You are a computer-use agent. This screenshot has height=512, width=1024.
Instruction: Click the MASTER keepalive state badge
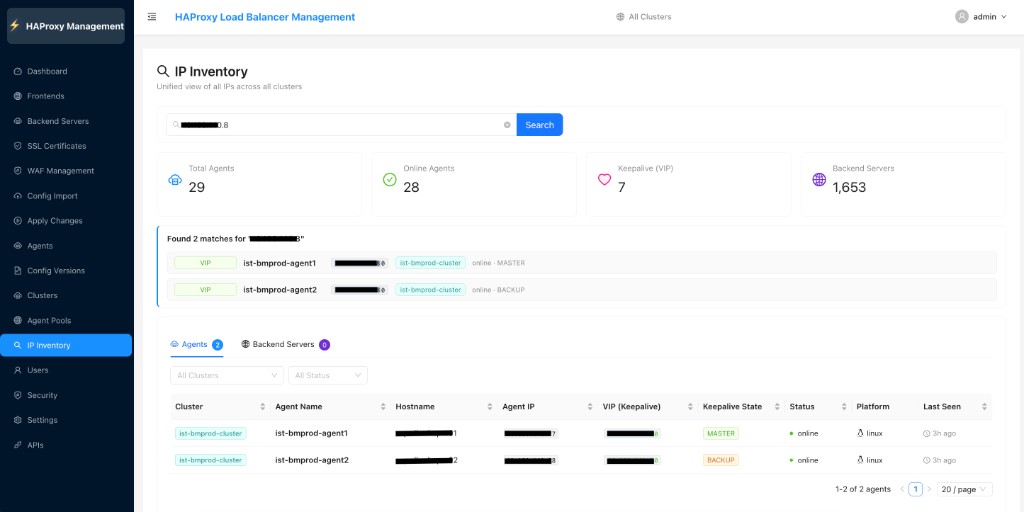721,433
